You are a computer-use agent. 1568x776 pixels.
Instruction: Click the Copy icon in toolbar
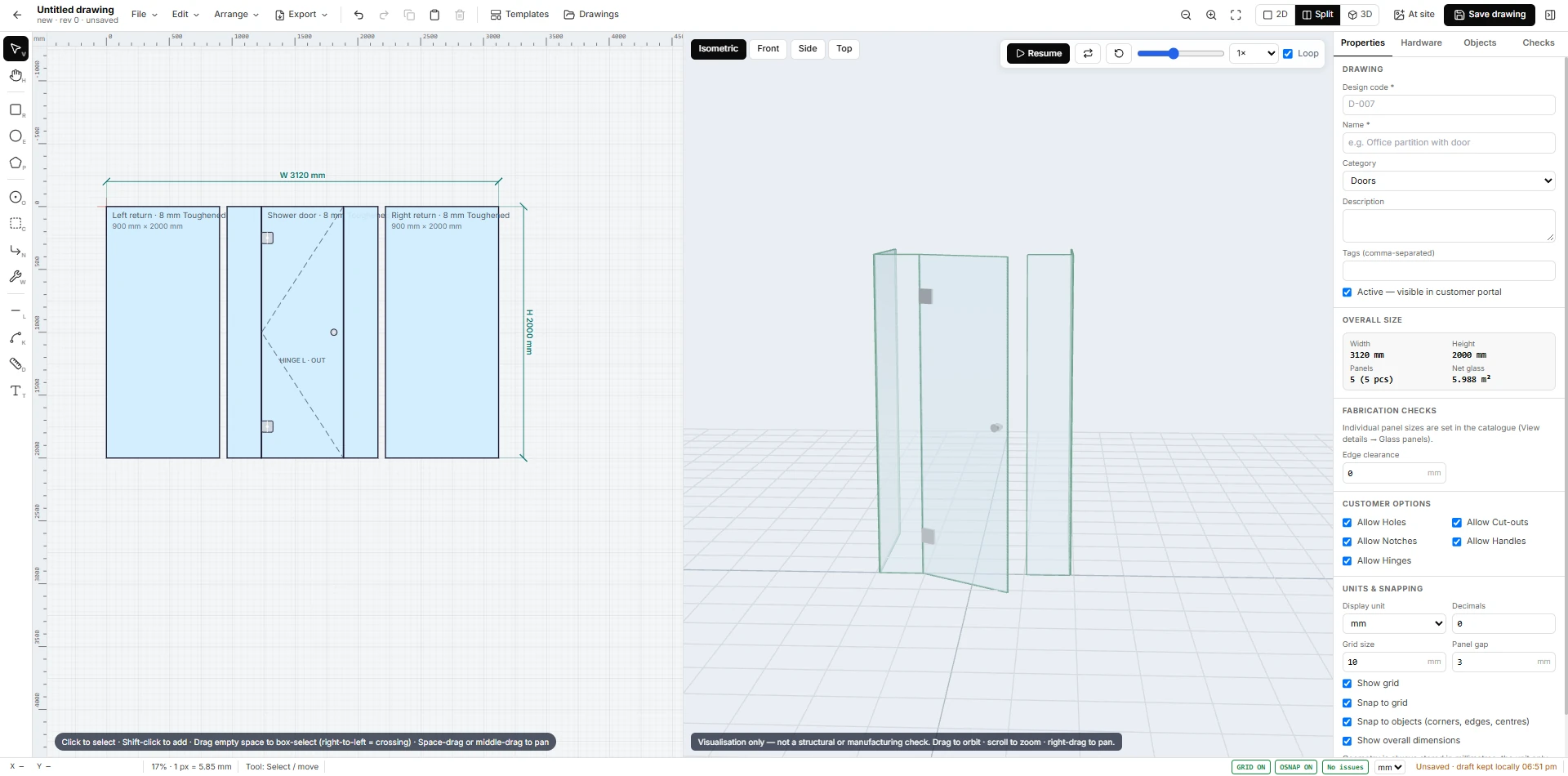click(x=409, y=15)
